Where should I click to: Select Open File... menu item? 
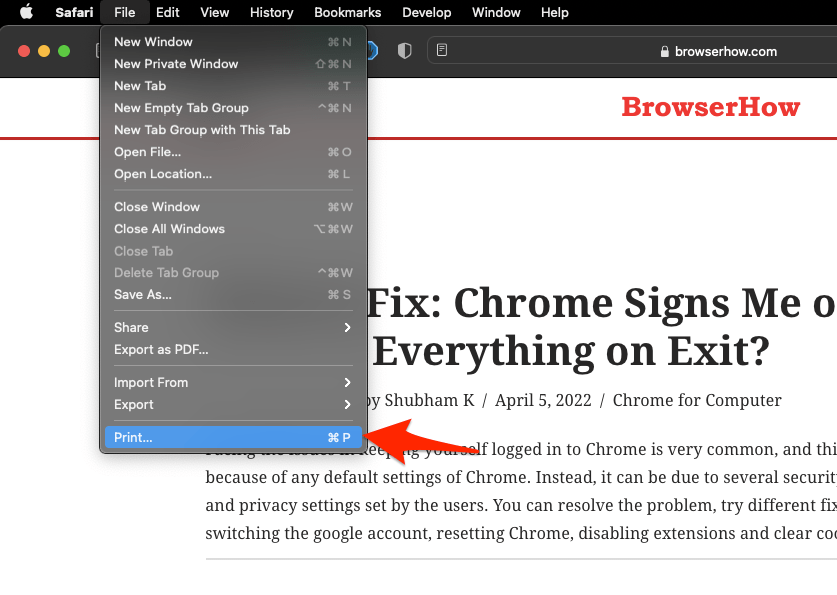(x=233, y=152)
